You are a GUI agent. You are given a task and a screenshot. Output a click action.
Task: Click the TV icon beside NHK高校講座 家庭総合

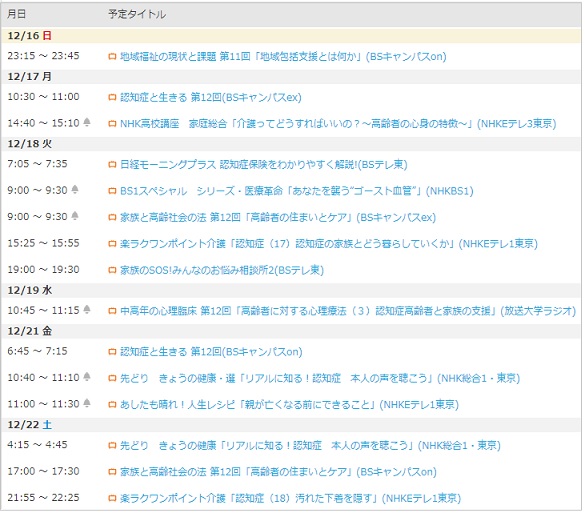[112, 124]
